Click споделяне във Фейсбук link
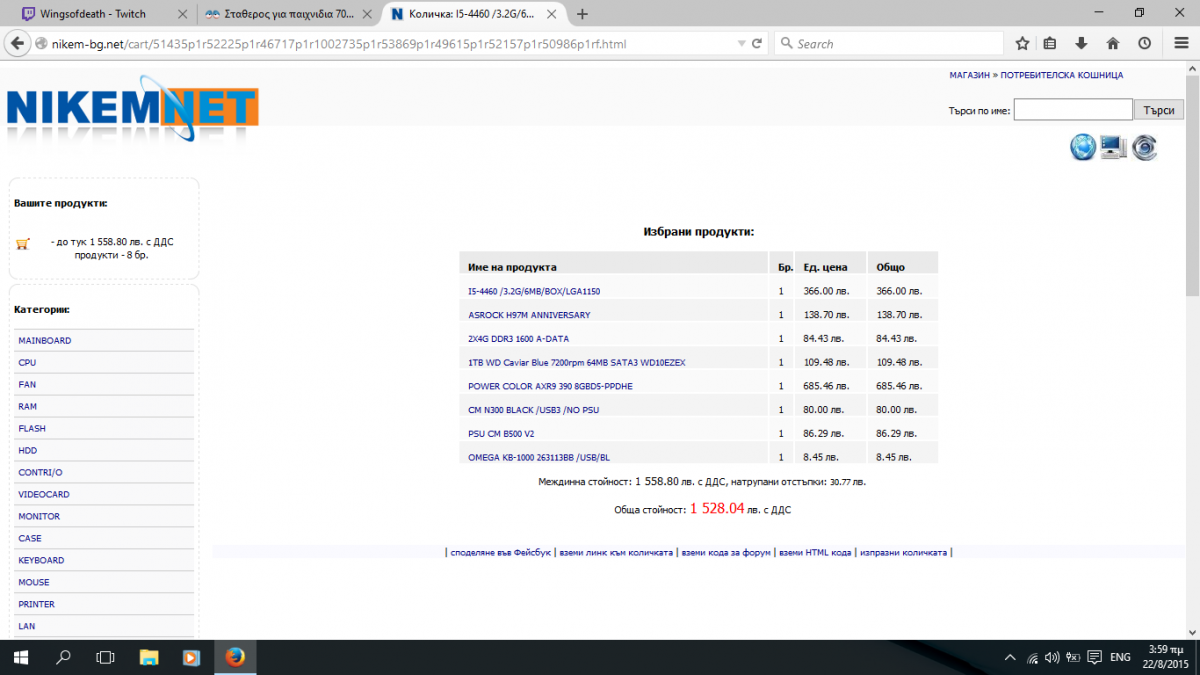The height and width of the screenshot is (675, 1200). coord(500,552)
